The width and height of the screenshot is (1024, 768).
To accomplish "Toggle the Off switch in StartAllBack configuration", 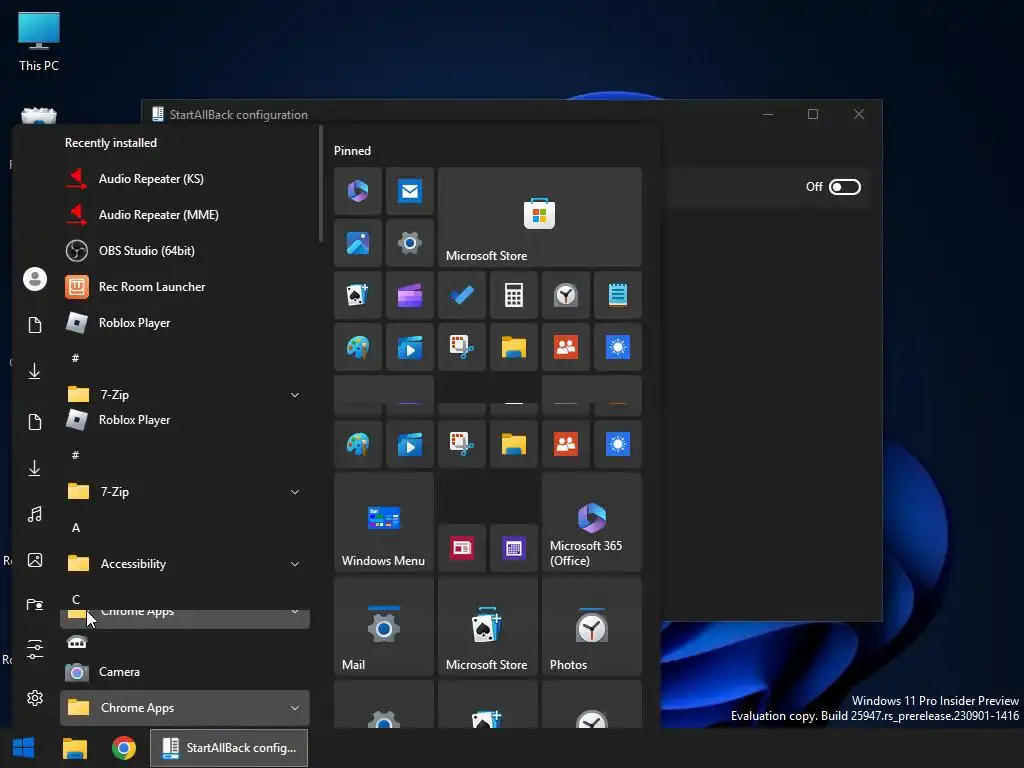I will (x=844, y=187).
